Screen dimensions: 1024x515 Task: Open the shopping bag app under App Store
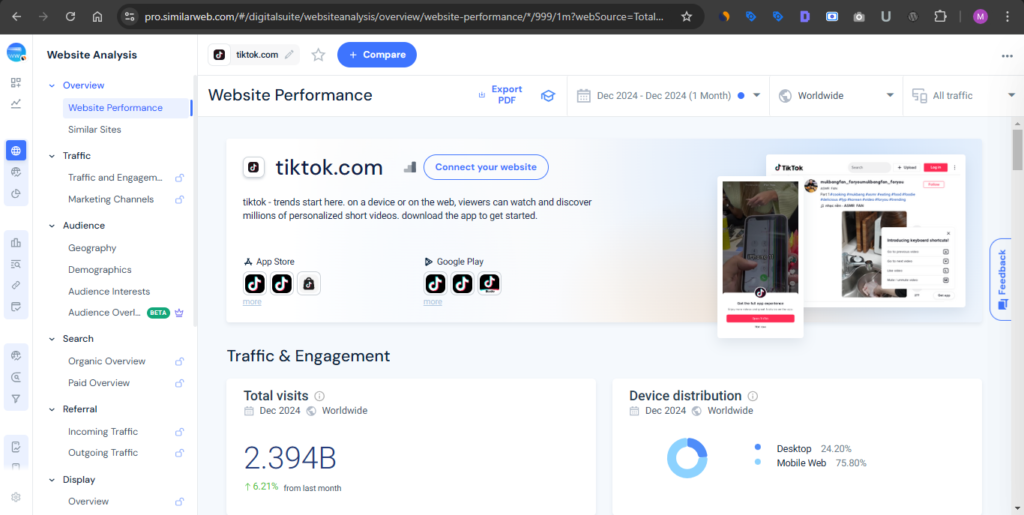click(x=309, y=283)
